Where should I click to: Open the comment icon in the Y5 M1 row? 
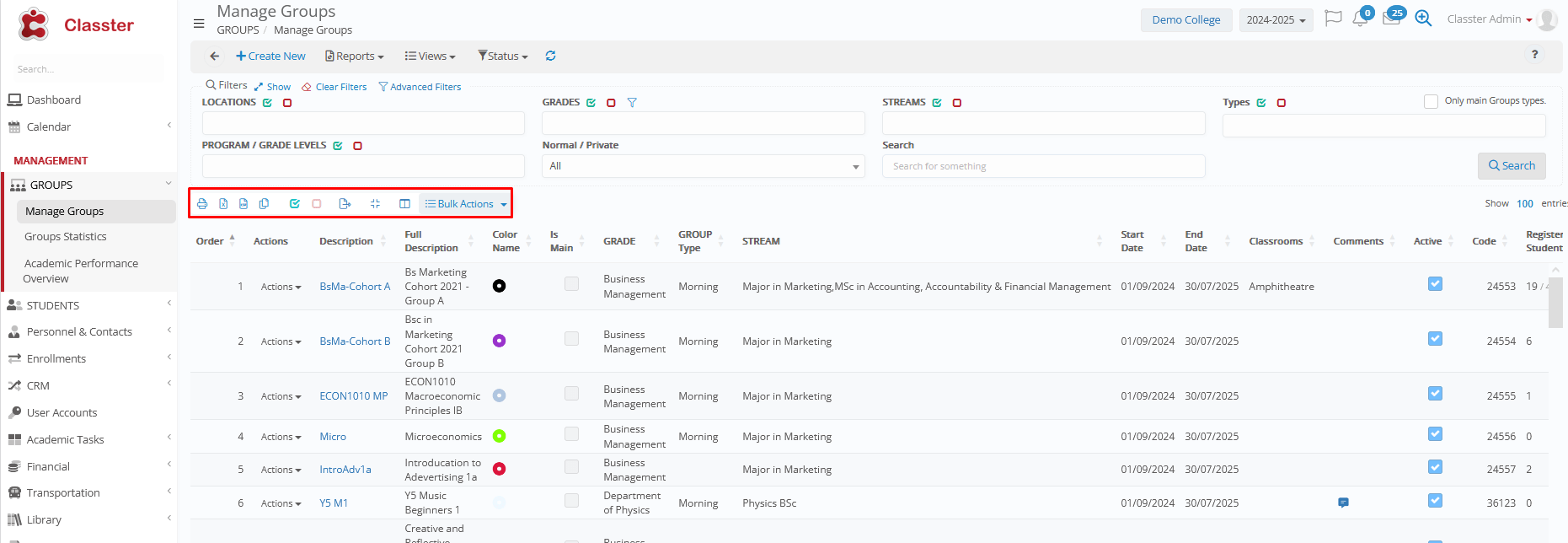[1343, 503]
